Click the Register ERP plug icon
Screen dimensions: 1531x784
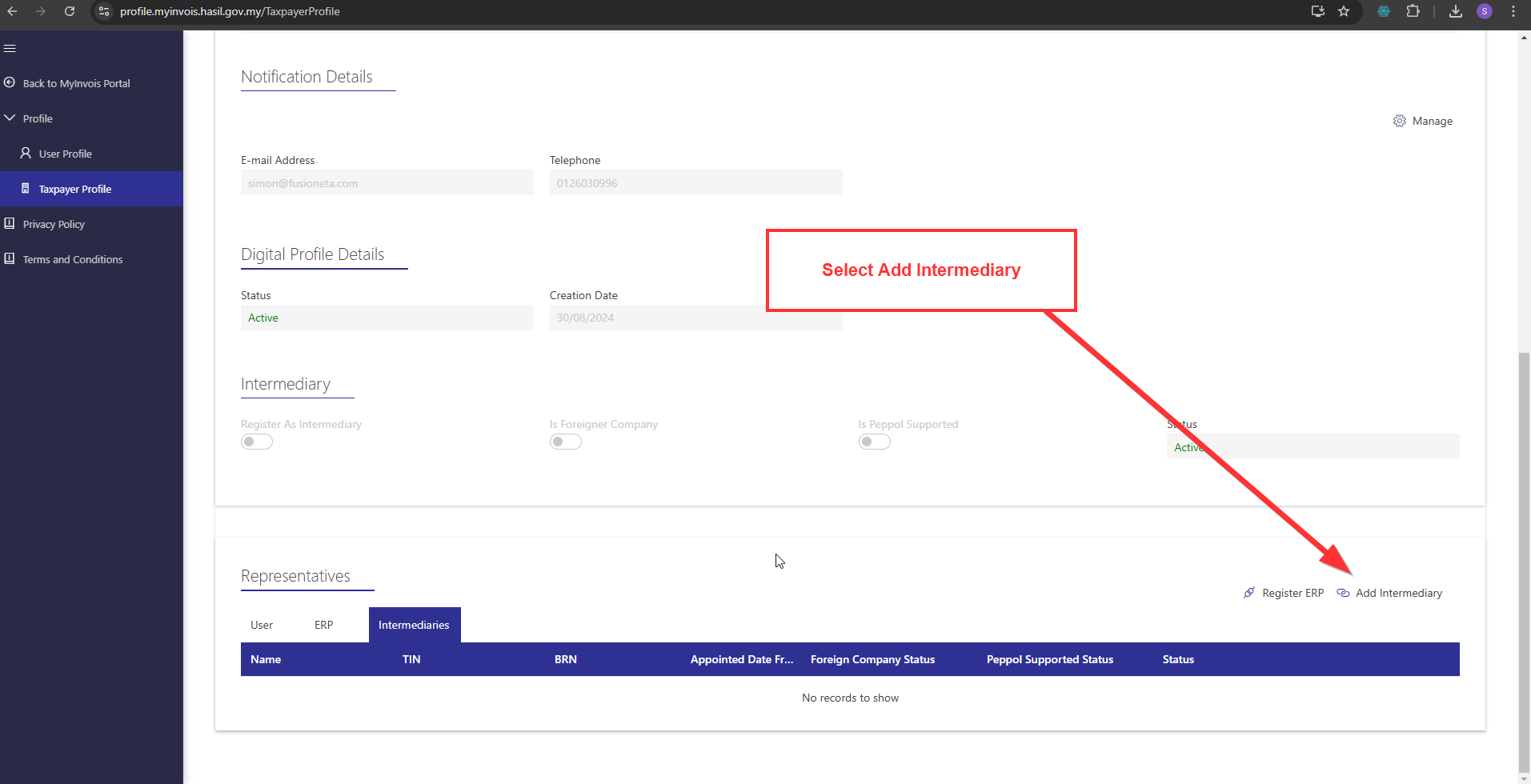(1248, 593)
